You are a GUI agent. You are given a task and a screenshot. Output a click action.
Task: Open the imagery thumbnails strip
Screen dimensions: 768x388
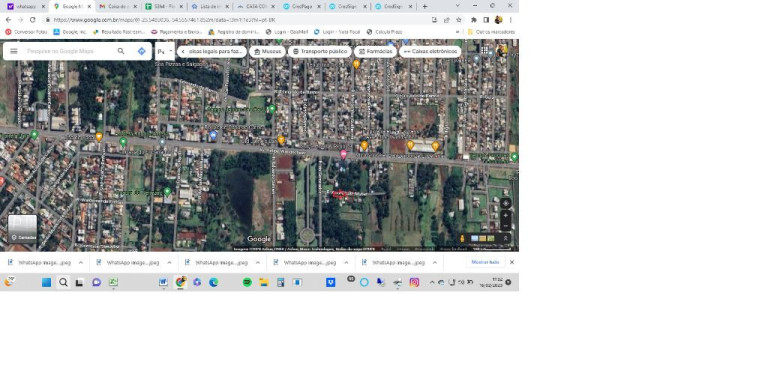482,239
